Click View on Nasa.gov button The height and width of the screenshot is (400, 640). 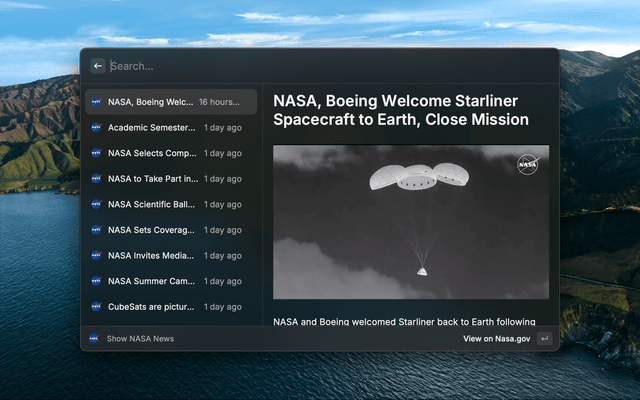[x=496, y=339]
